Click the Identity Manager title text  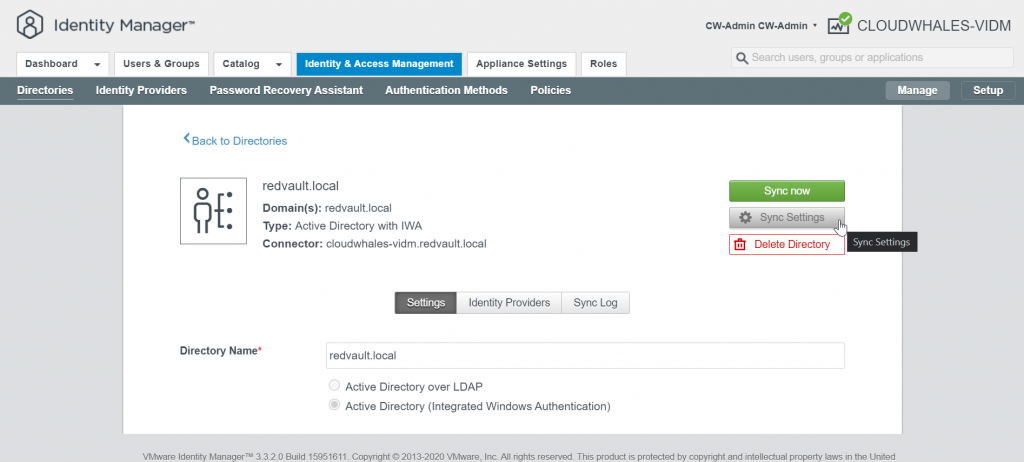pyautogui.click(x=124, y=25)
